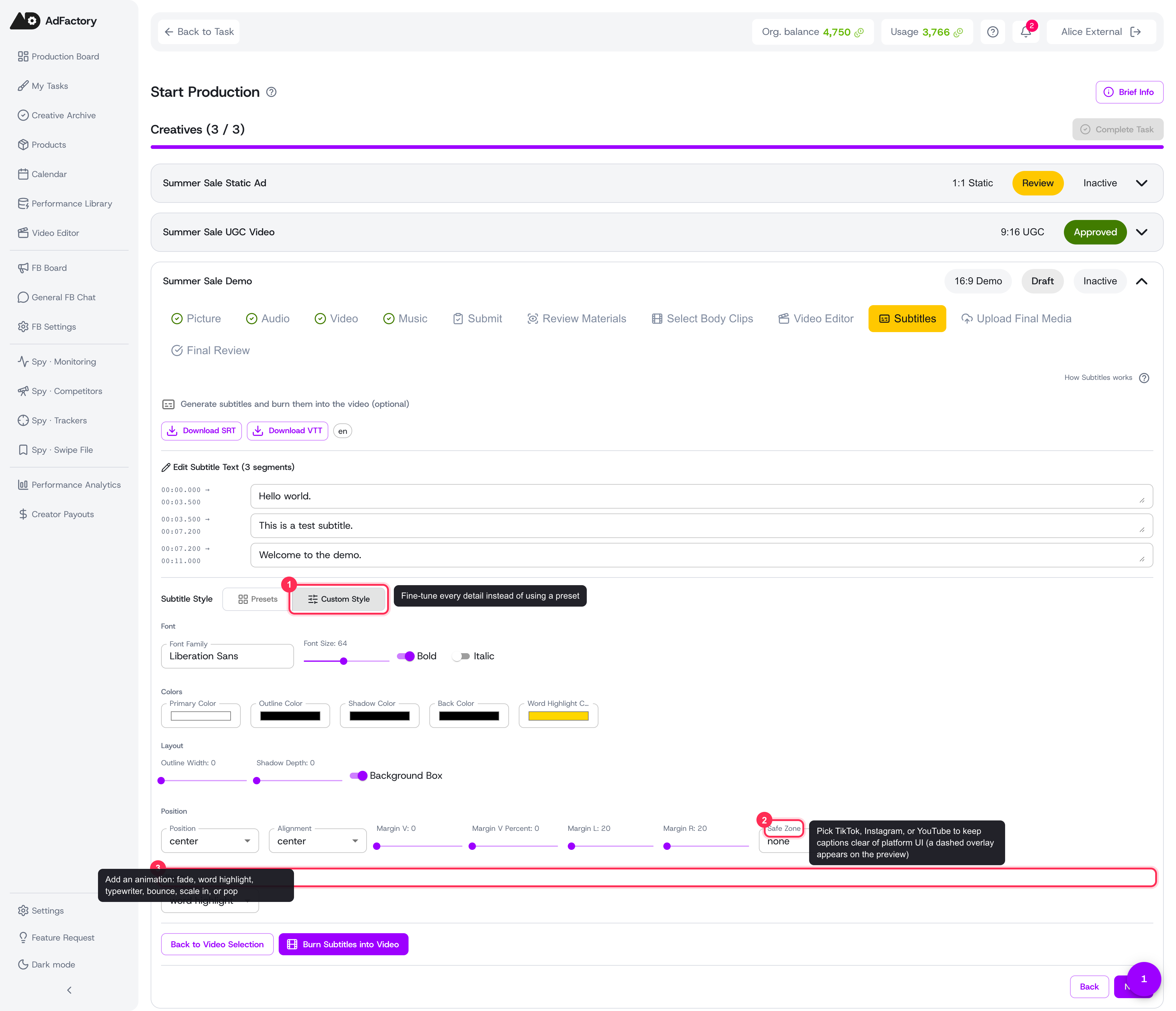1176x1011 pixels.
Task: Open the Alignment dropdown
Action: [x=318, y=841]
